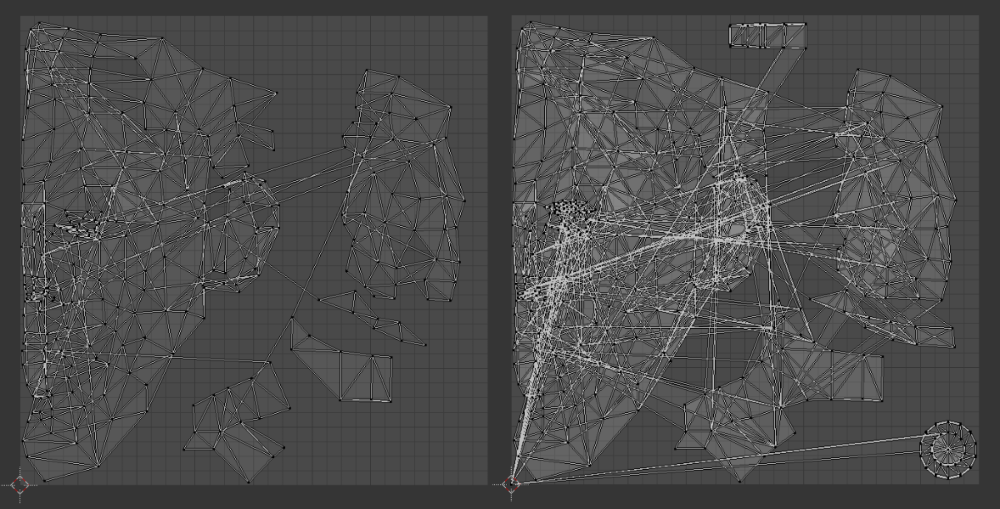Screen dimensions: 1000x509
Task: Select the bottom triangulated island in left view
Action: click(232, 425)
